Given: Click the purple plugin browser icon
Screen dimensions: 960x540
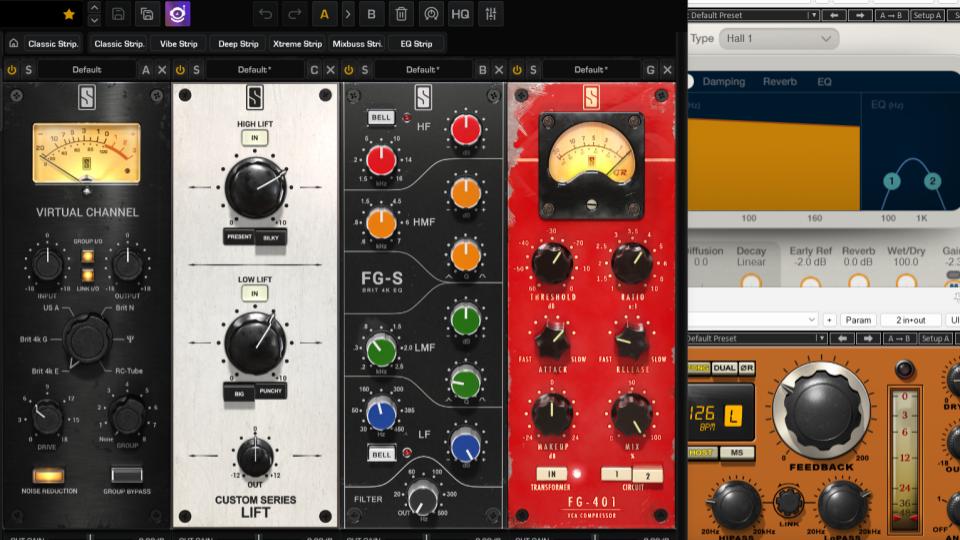Looking at the screenshot, I should point(177,14).
